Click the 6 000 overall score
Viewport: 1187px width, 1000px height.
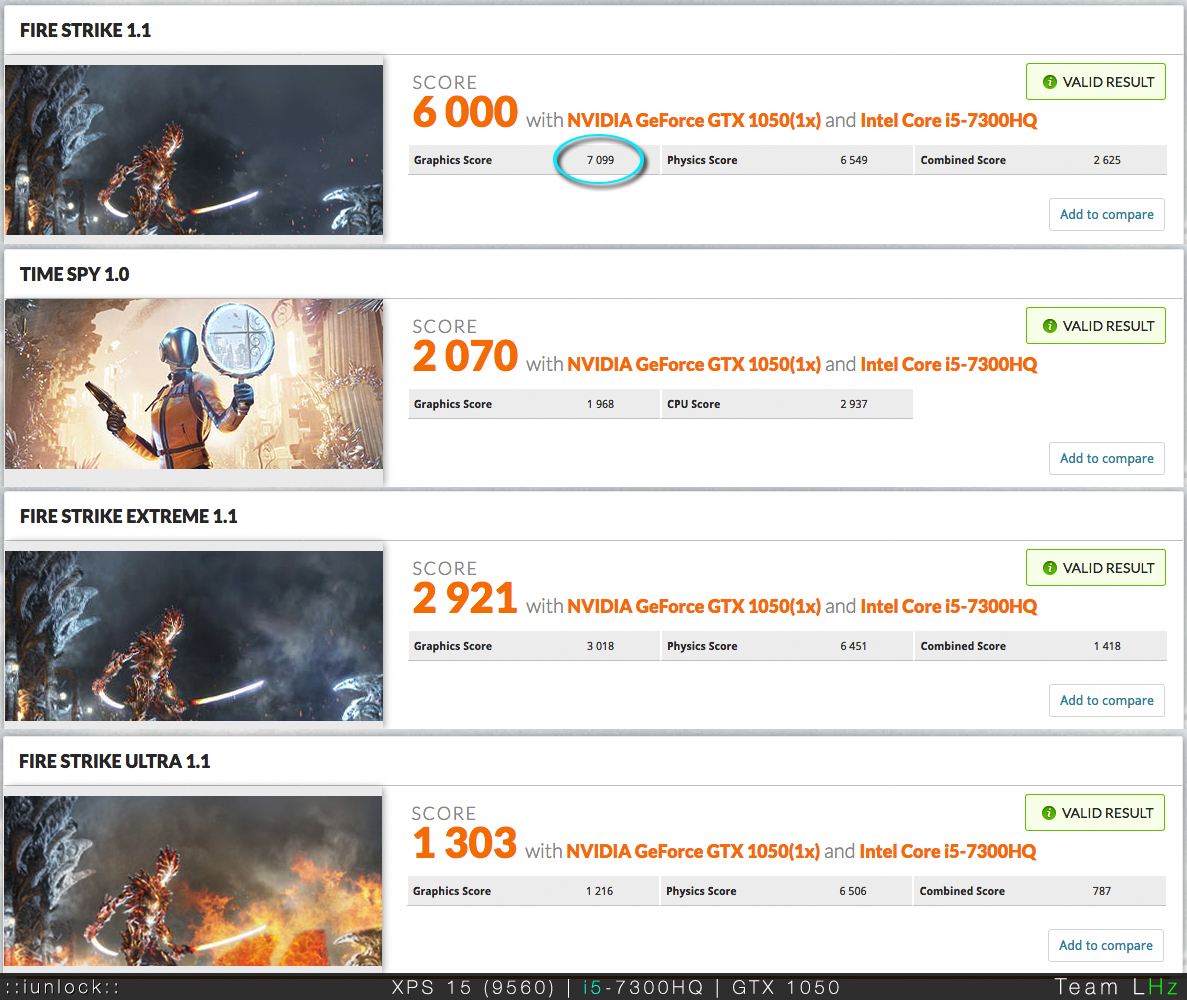pyautogui.click(x=465, y=112)
